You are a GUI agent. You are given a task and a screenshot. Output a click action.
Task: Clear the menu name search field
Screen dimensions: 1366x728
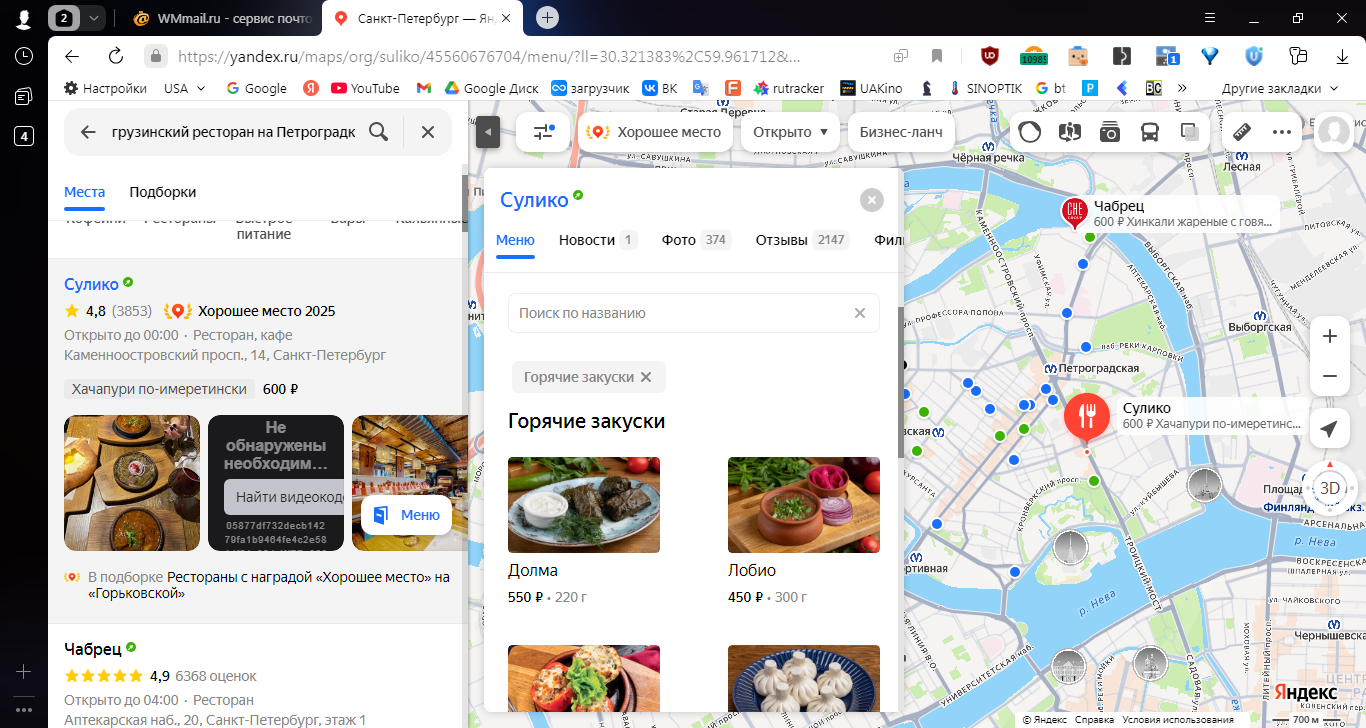coord(860,313)
